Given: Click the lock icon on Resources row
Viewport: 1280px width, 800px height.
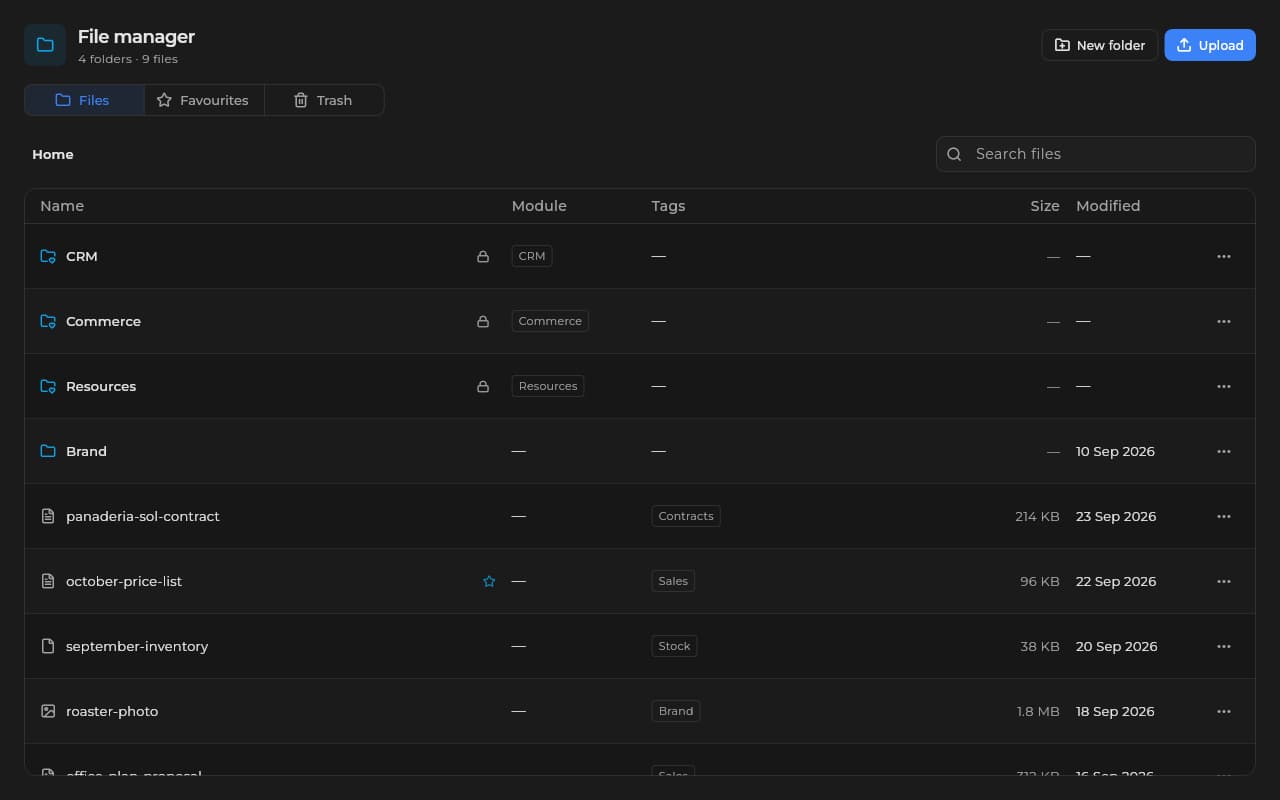Looking at the screenshot, I should 483,386.
